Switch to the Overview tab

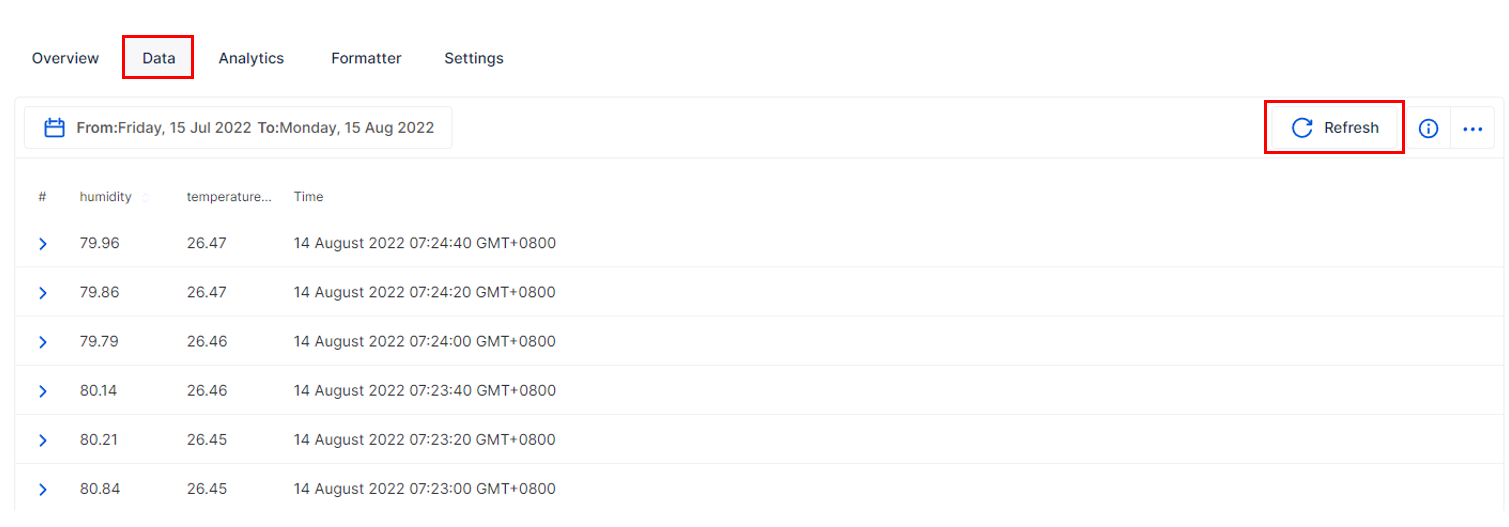pyautogui.click(x=65, y=58)
